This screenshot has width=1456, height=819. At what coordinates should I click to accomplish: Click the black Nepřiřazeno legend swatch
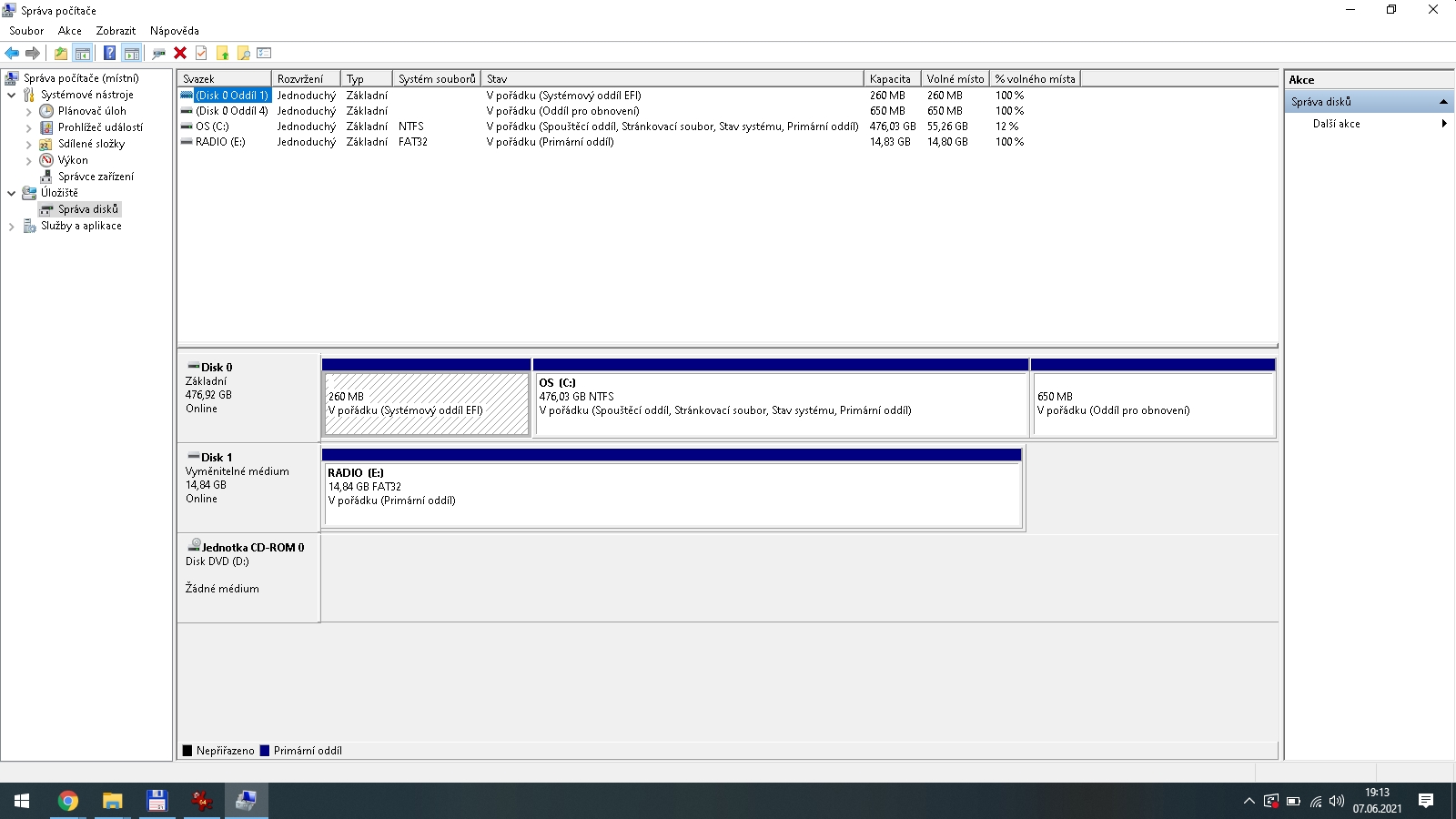click(187, 751)
